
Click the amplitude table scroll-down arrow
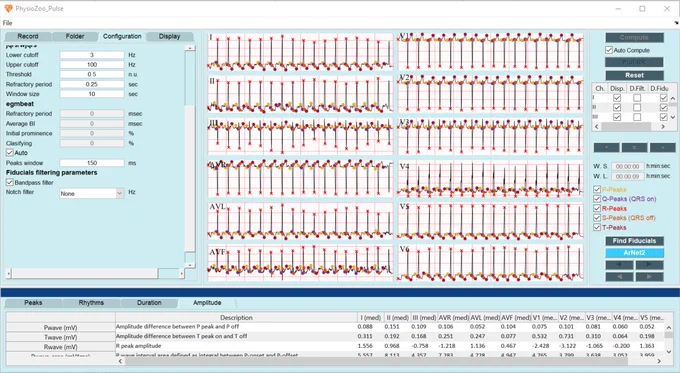tap(668, 351)
